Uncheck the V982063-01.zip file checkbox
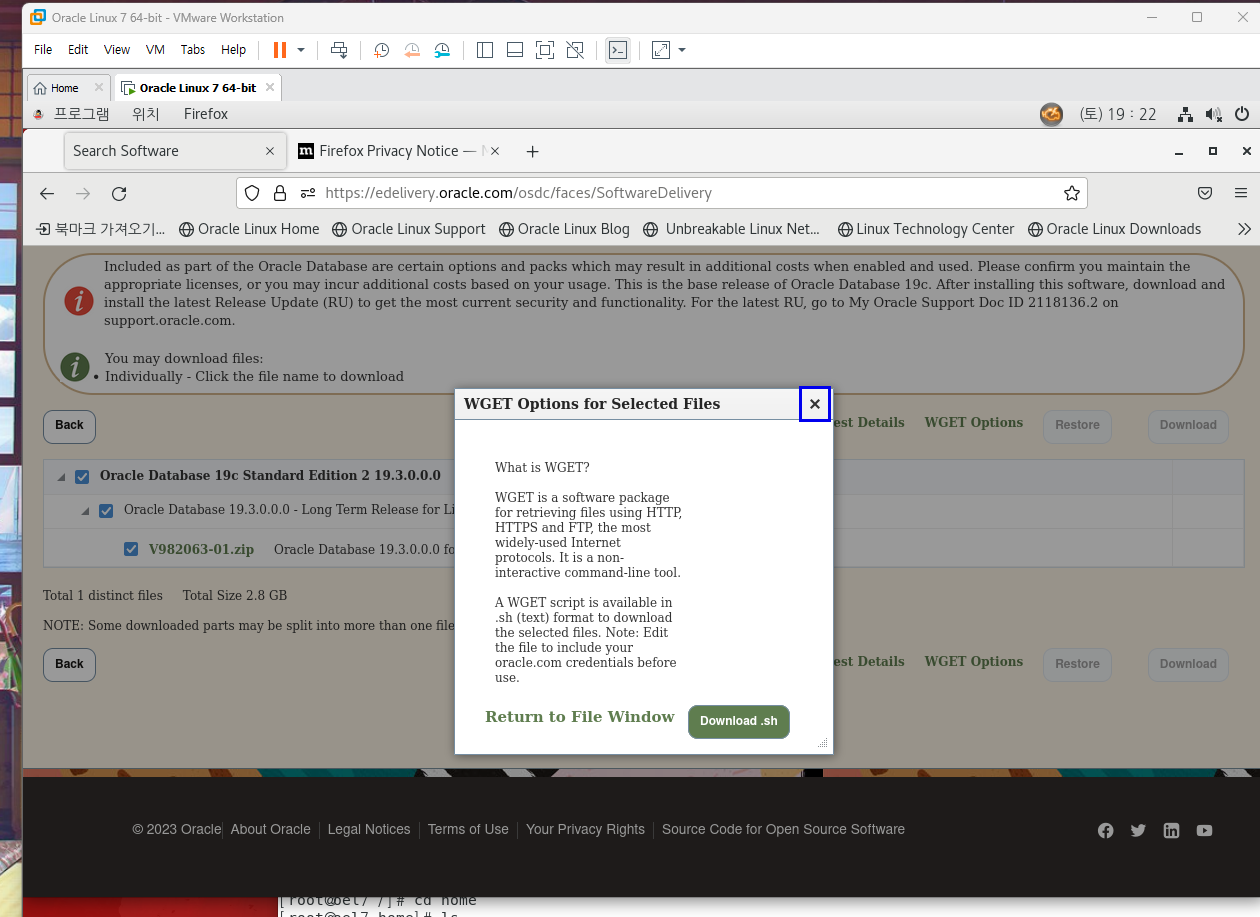Screen dimensions: 1260x917 [x=131, y=549]
